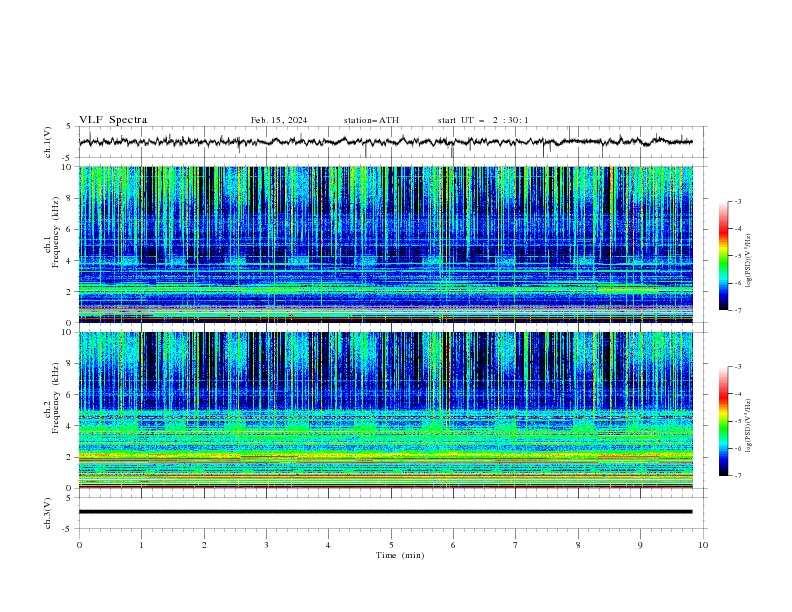This screenshot has width=792, height=612.
Task: Click time-axis tick label "5"
Action: click(x=391, y=545)
